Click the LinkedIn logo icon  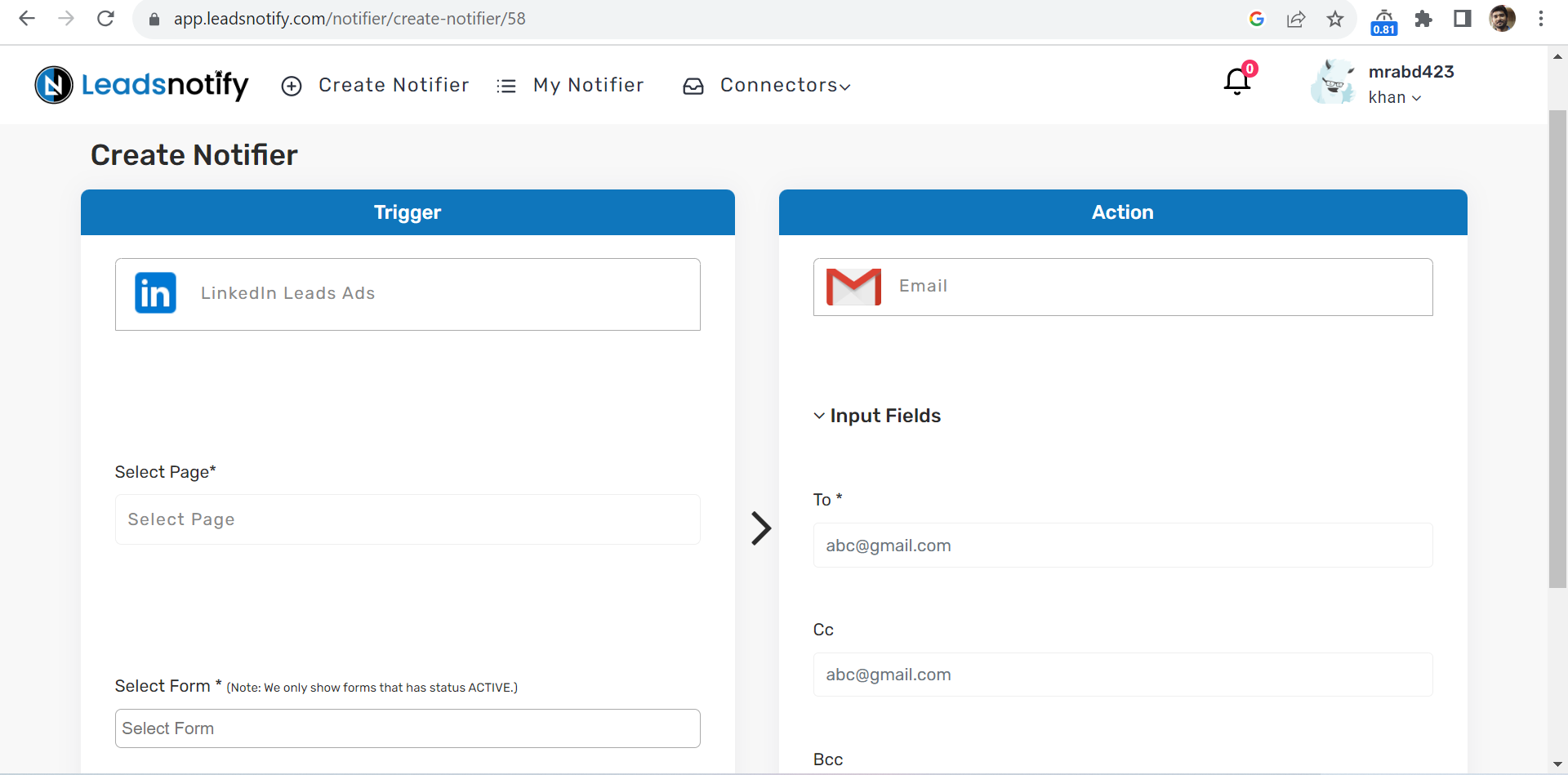tap(155, 293)
